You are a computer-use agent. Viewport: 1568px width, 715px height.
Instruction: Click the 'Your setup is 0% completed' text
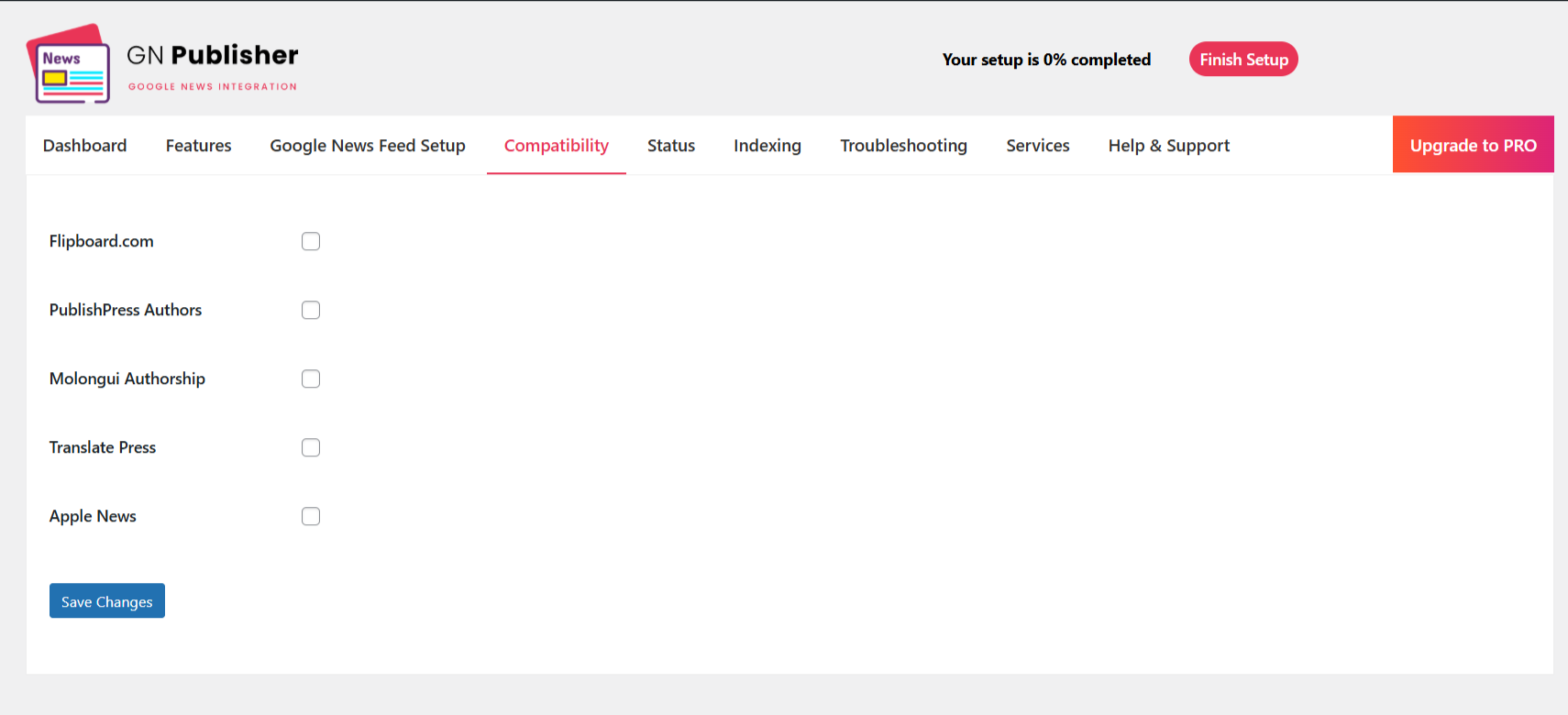pyautogui.click(x=1046, y=60)
